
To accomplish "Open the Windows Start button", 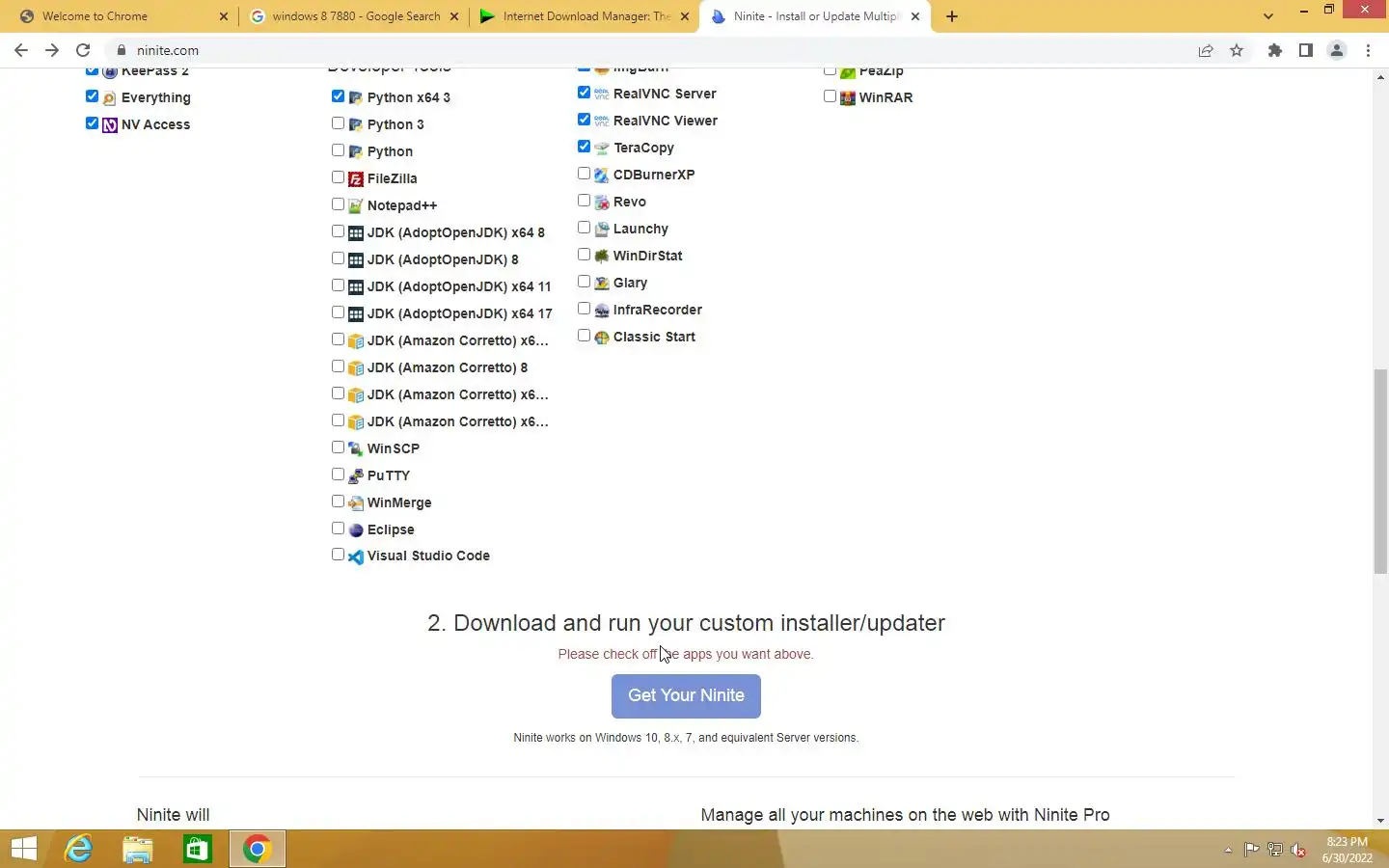I will (24, 849).
